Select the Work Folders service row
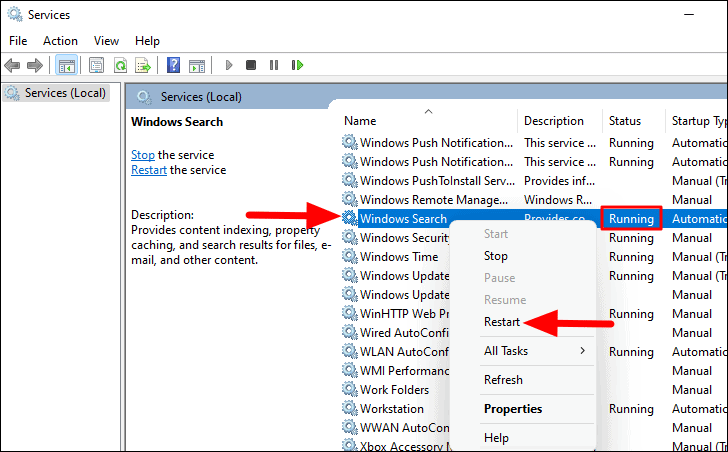 [x=394, y=390]
